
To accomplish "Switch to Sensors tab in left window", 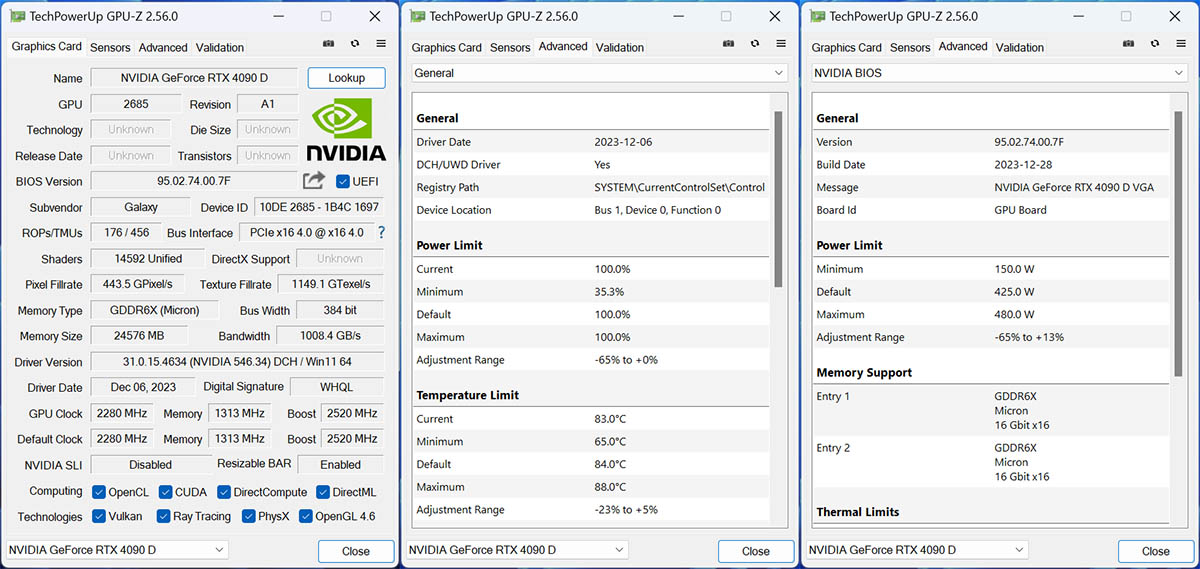I will pos(110,47).
